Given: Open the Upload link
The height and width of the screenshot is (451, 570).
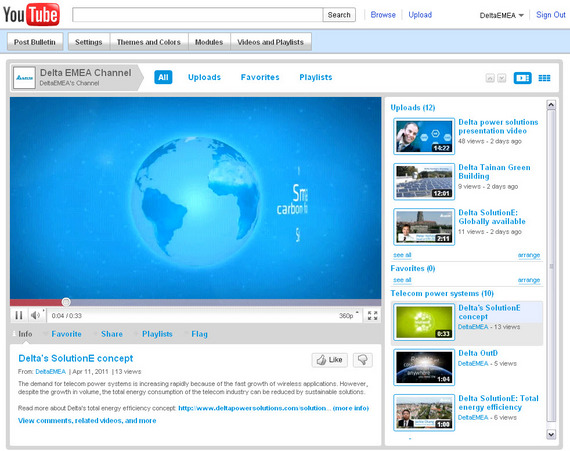Looking at the screenshot, I should coord(420,15).
